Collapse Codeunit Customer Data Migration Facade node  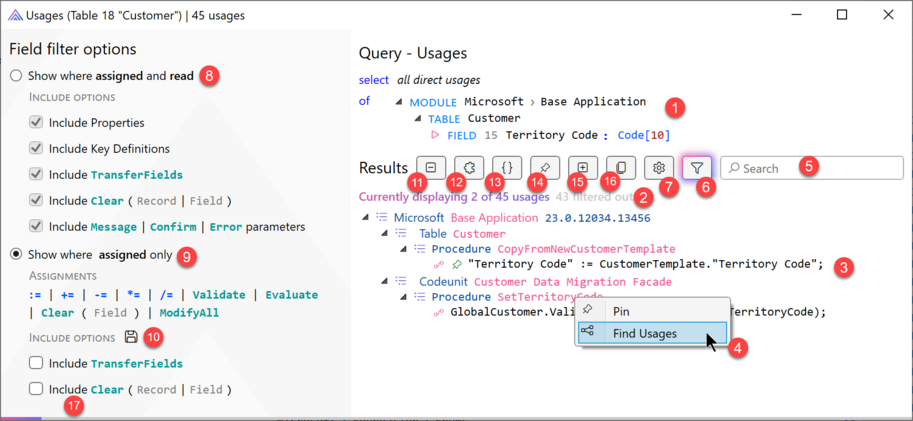(384, 281)
